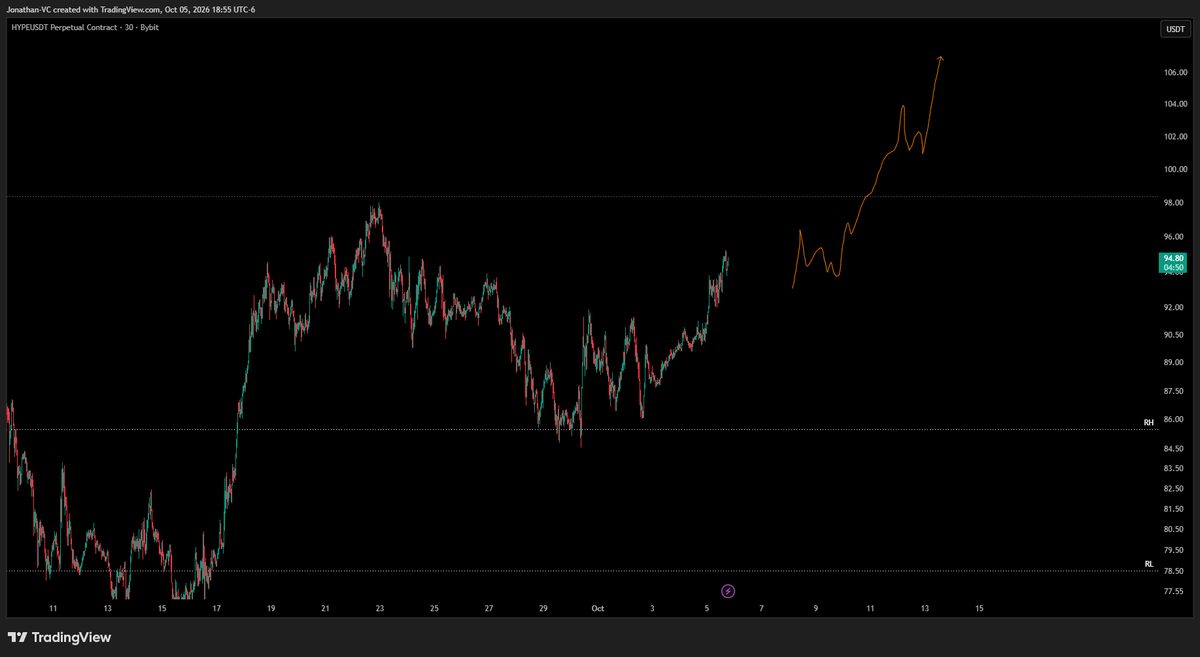This screenshot has width=1200, height=657.
Task: Click the 96.00 price axis label
Action: [x=1175, y=237]
